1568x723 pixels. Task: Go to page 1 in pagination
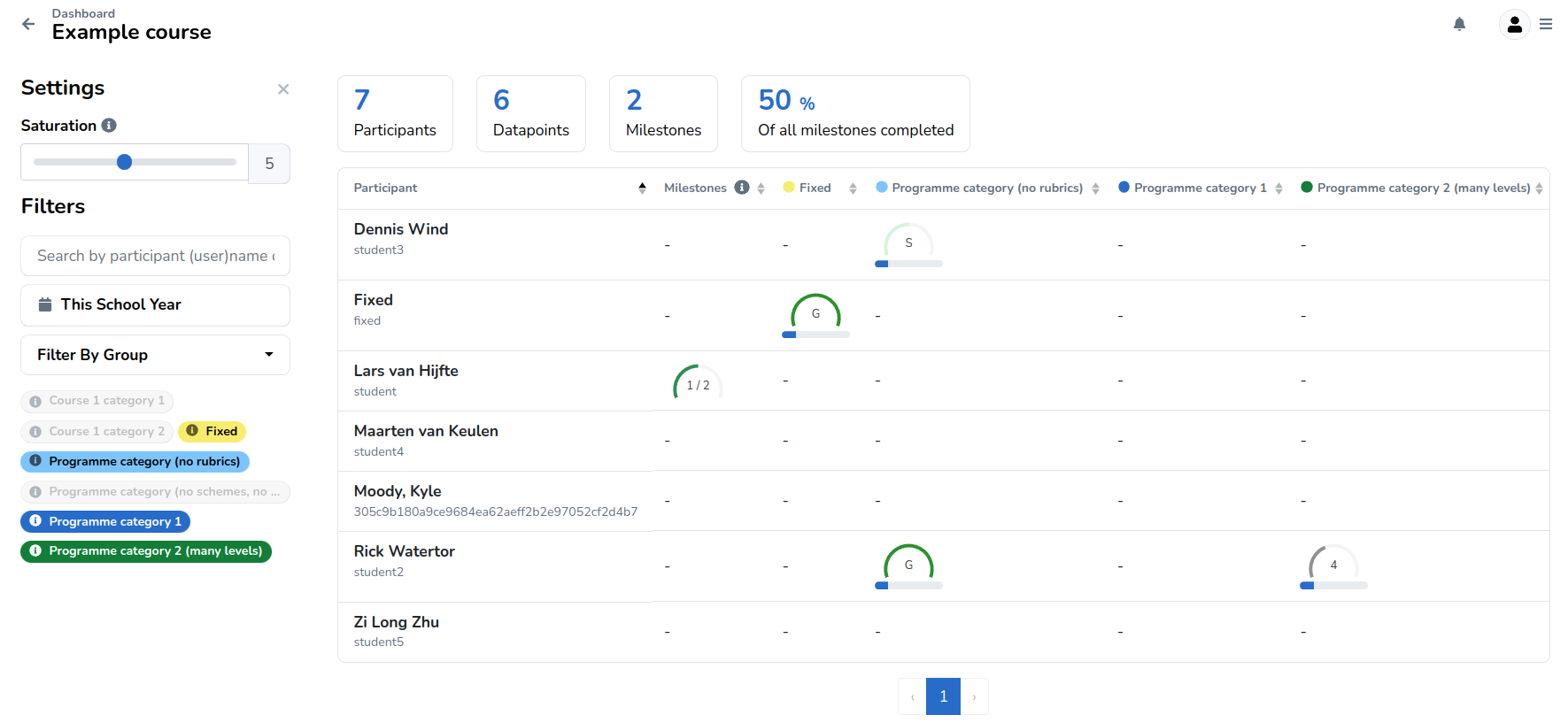(943, 696)
